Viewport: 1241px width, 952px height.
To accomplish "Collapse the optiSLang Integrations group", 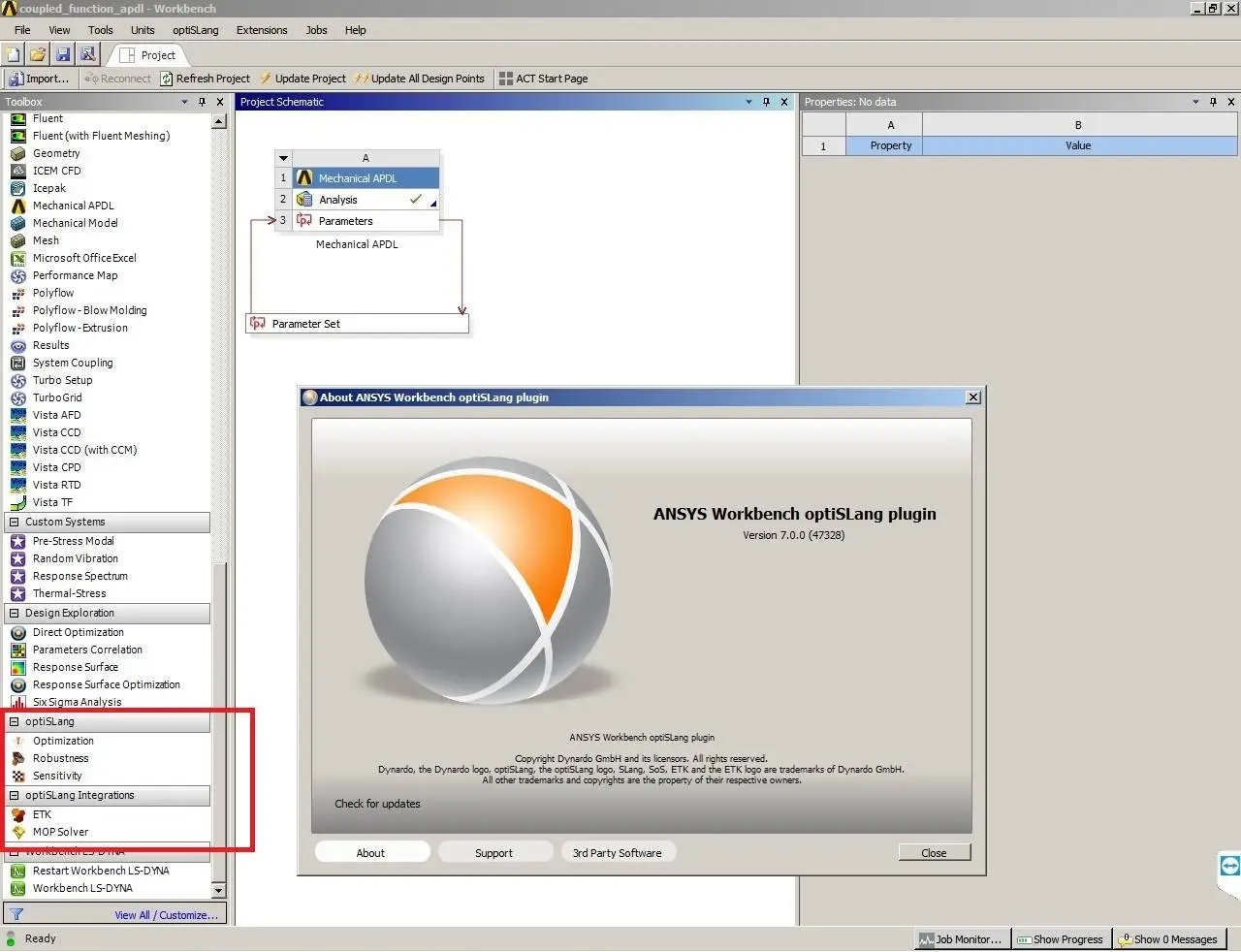I will point(14,795).
